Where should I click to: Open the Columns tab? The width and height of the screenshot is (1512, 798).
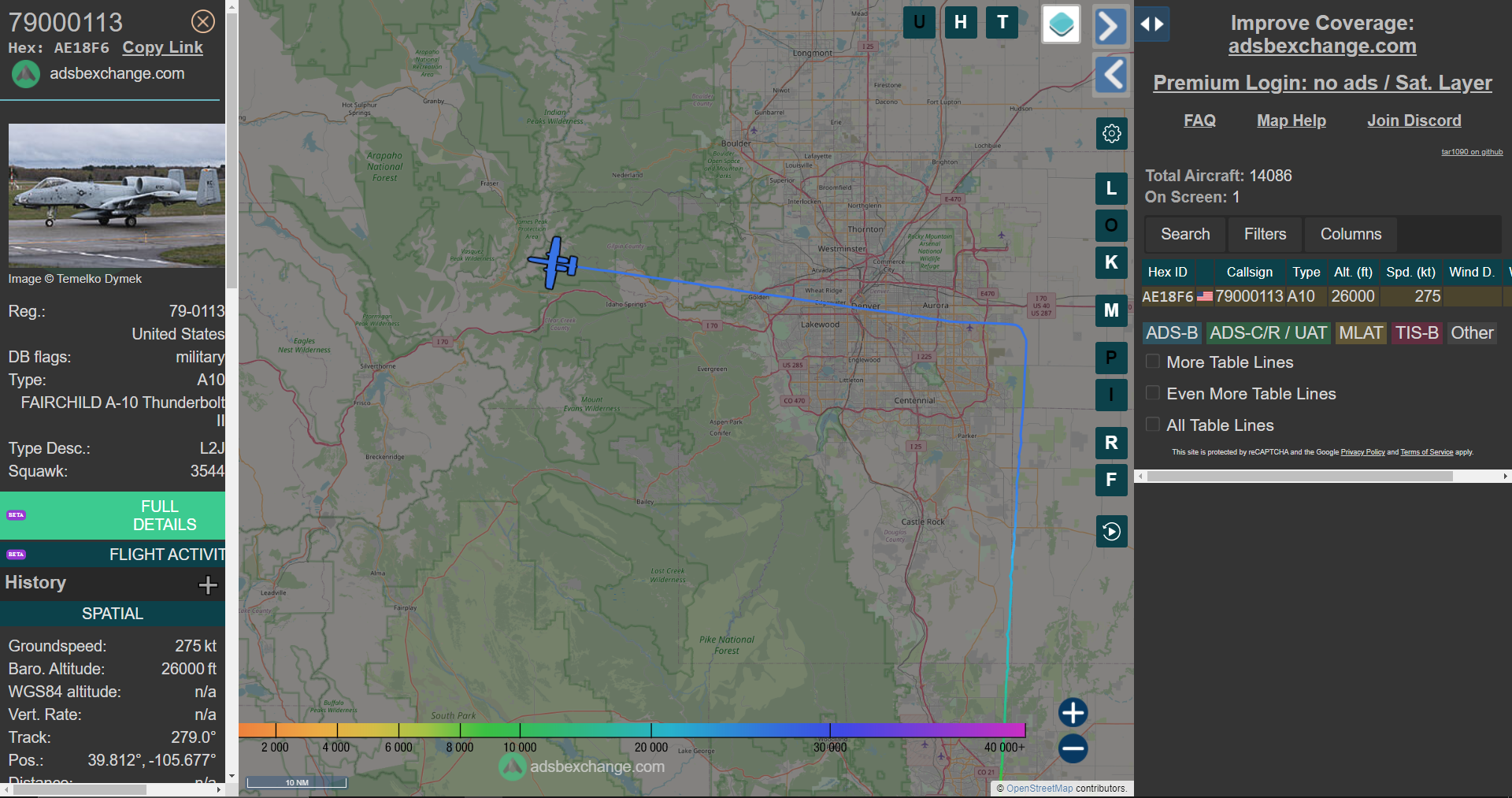click(1351, 234)
